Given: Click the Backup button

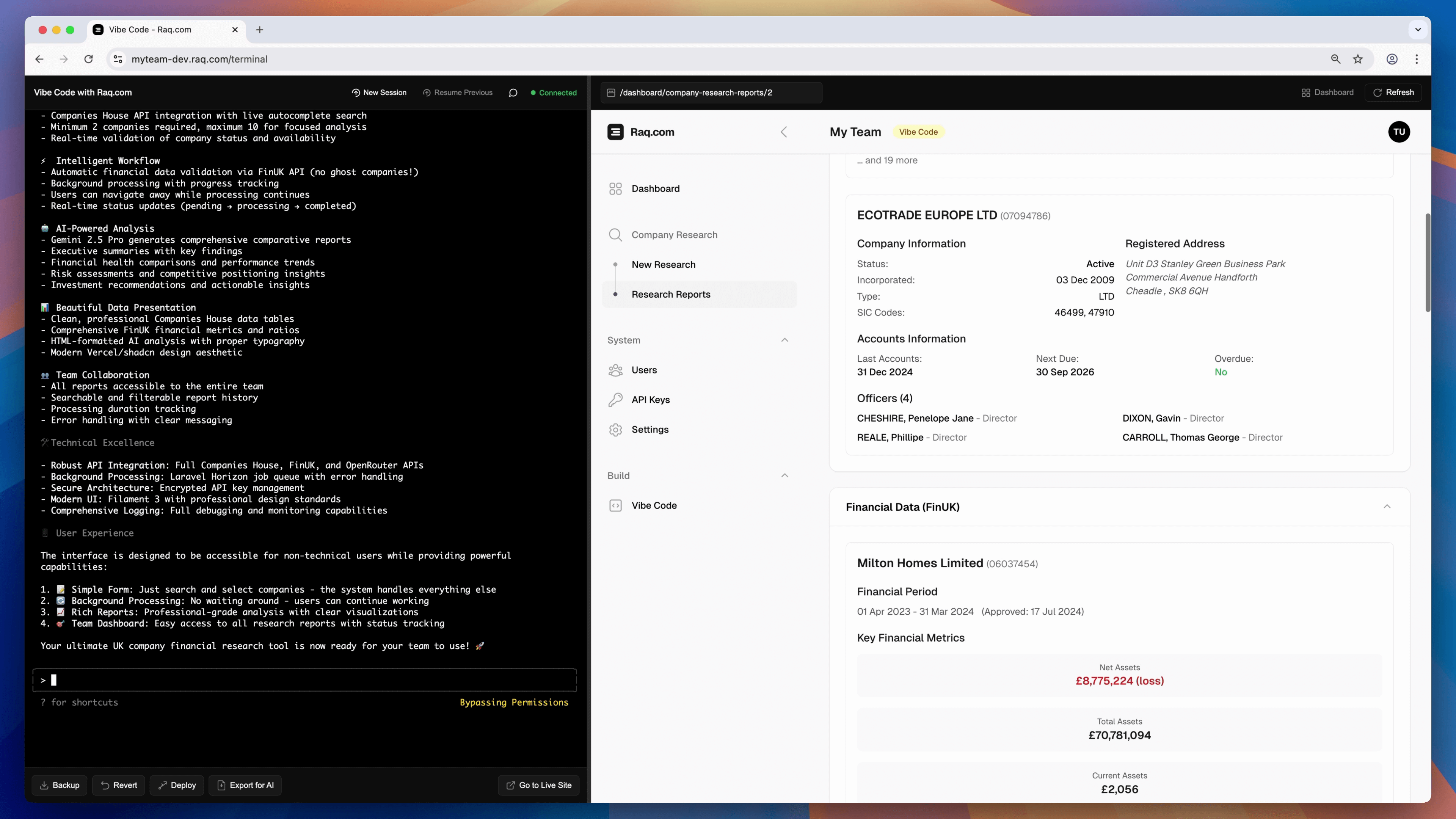Looking at the screenshot, I should (60, 785).
